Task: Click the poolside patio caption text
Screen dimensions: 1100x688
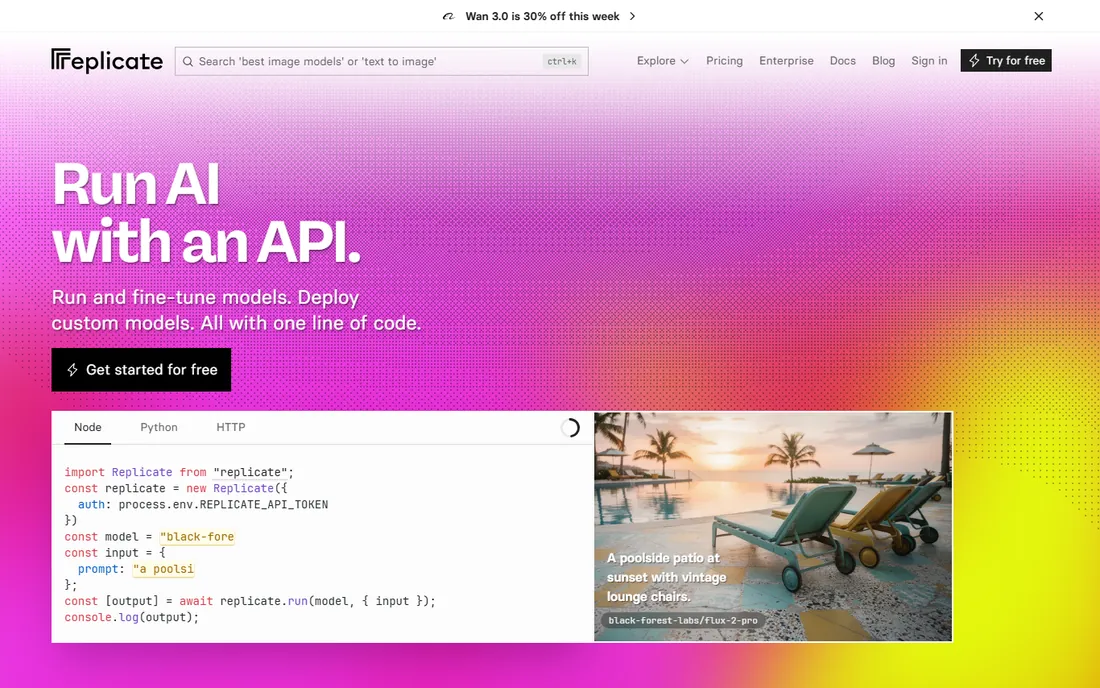Action: click(x=666, y=578)
